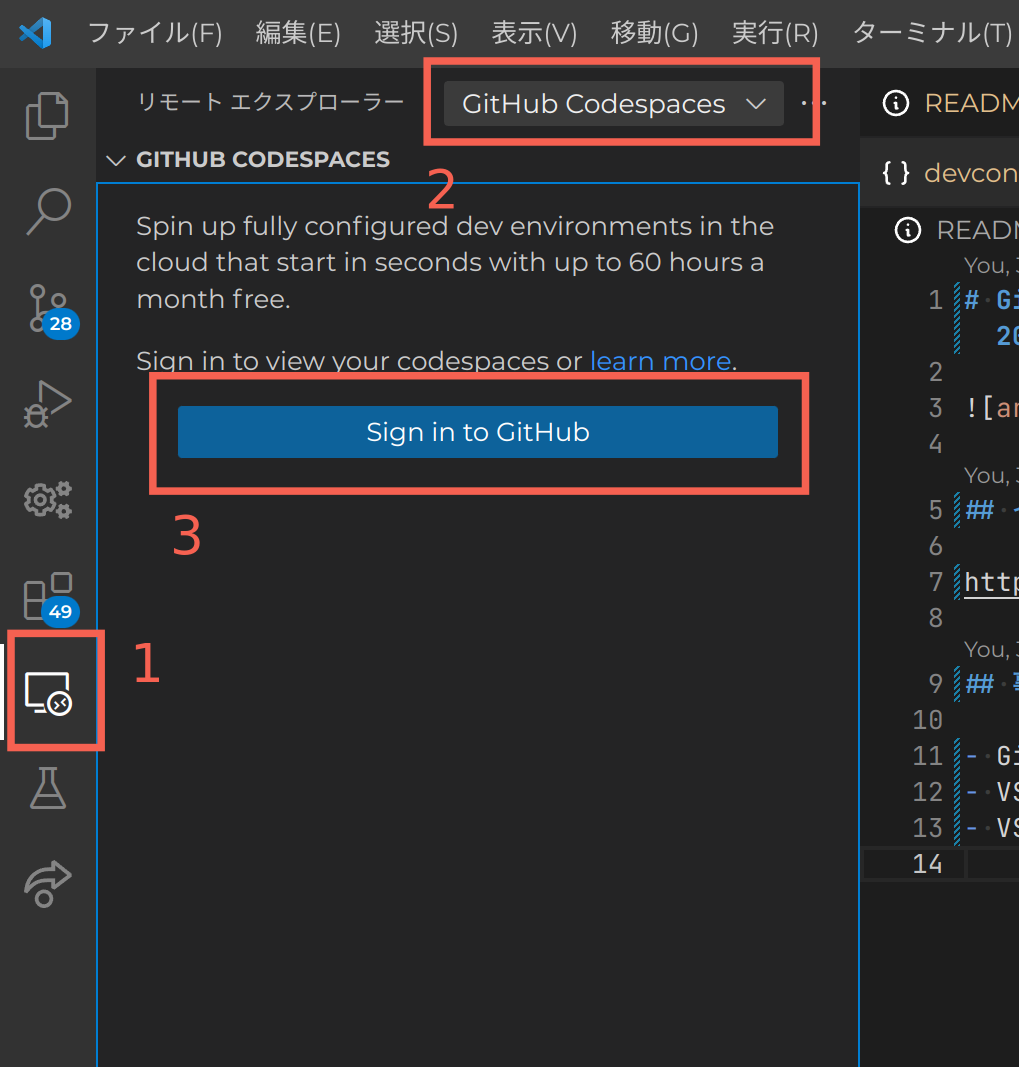This screenshot has height=1067, width=1019.
Task: Click the Sign in to GitHub button
Action: pyautogui.click(x=477, y=432)
